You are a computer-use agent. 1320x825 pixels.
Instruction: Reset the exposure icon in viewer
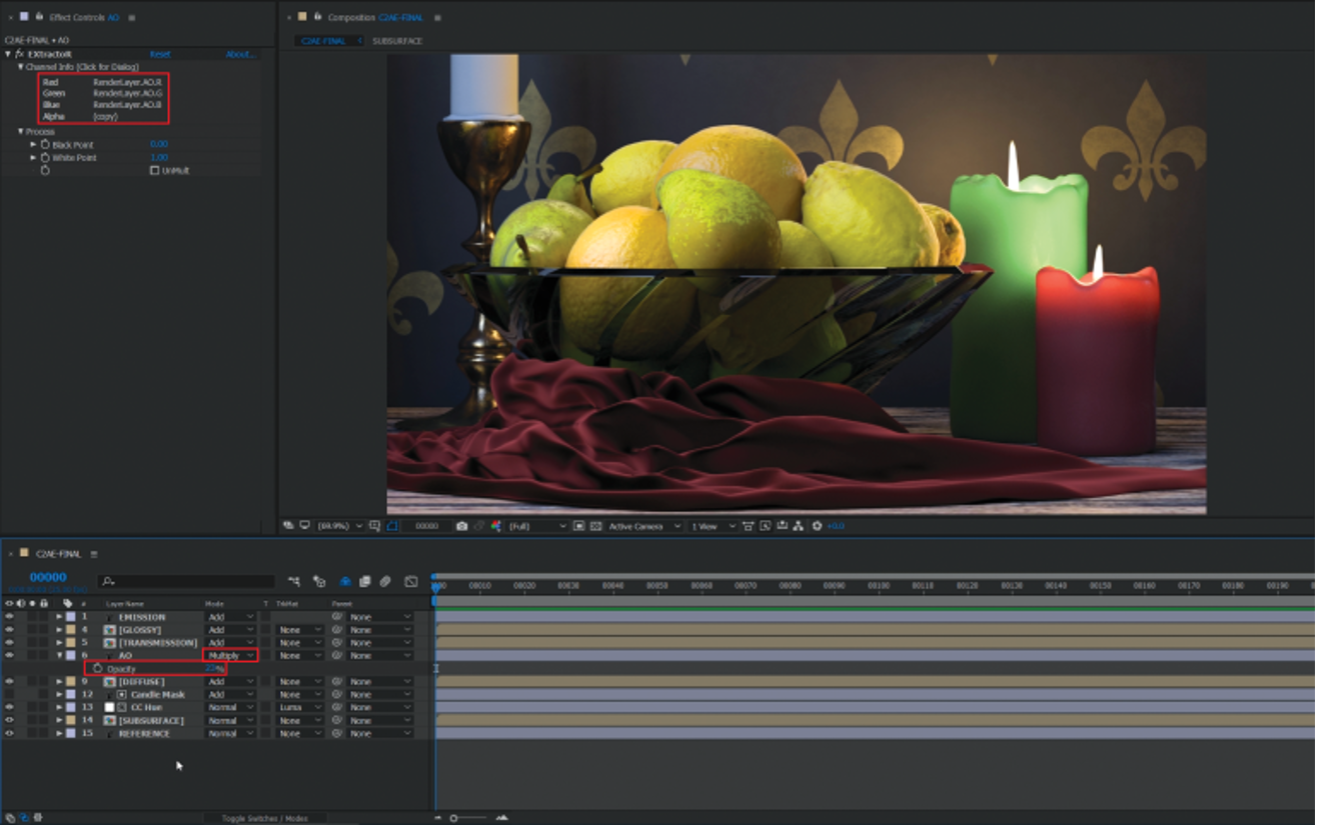817,525
